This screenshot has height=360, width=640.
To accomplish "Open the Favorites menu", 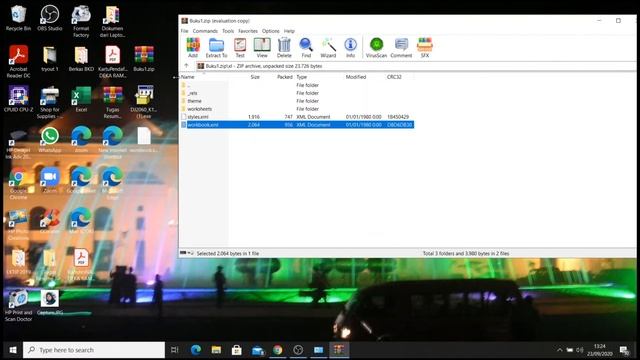I will [248, 31].
